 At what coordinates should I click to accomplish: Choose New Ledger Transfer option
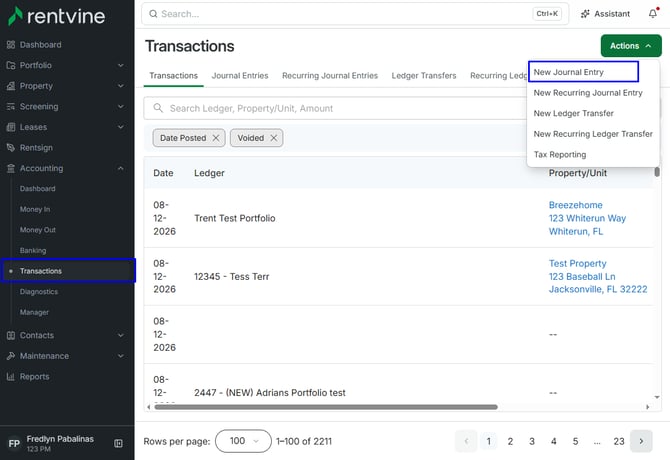(x=573, y=113)
